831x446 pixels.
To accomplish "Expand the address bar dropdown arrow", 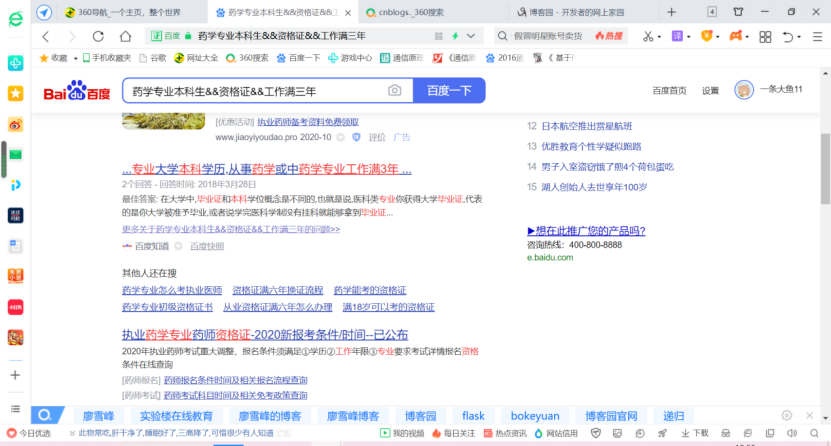I will (x=471, y=36).
